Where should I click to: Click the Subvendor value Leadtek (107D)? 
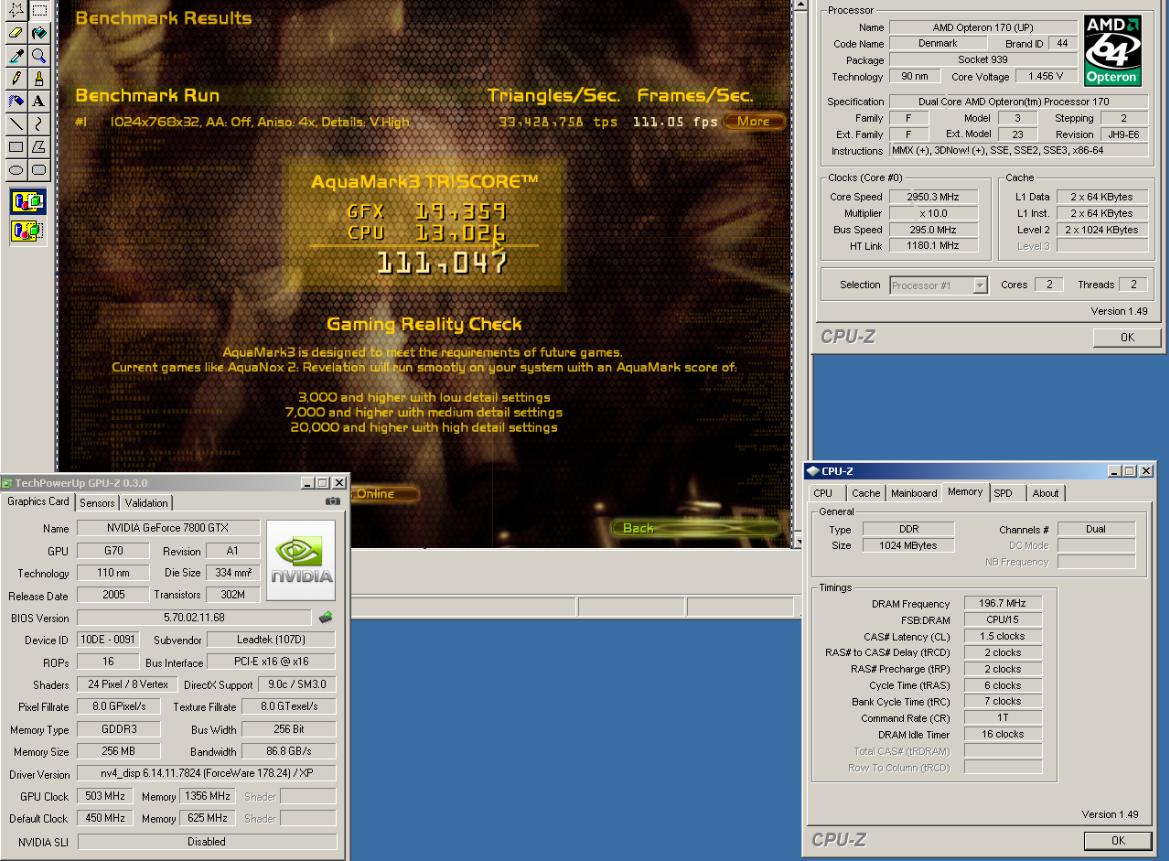[271, 640]
